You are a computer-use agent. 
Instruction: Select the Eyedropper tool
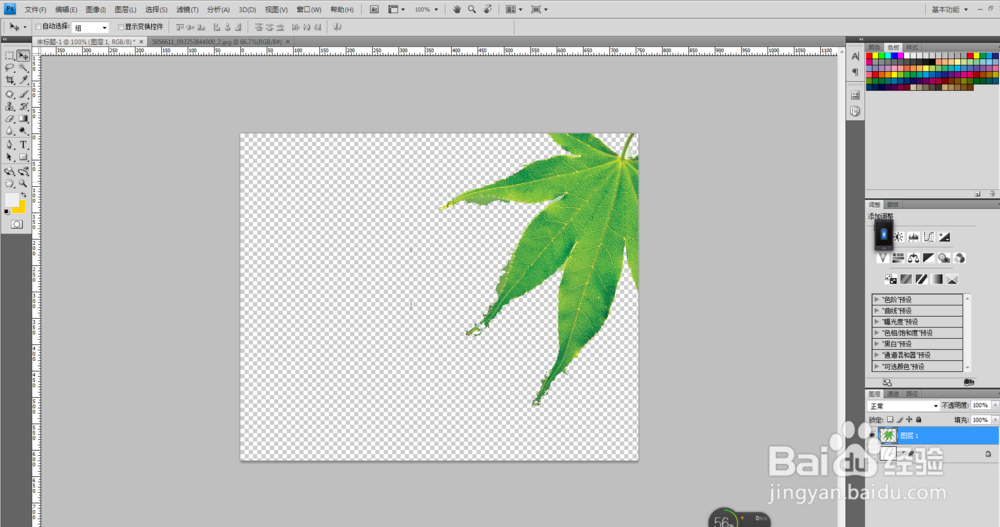pos(23,80)
